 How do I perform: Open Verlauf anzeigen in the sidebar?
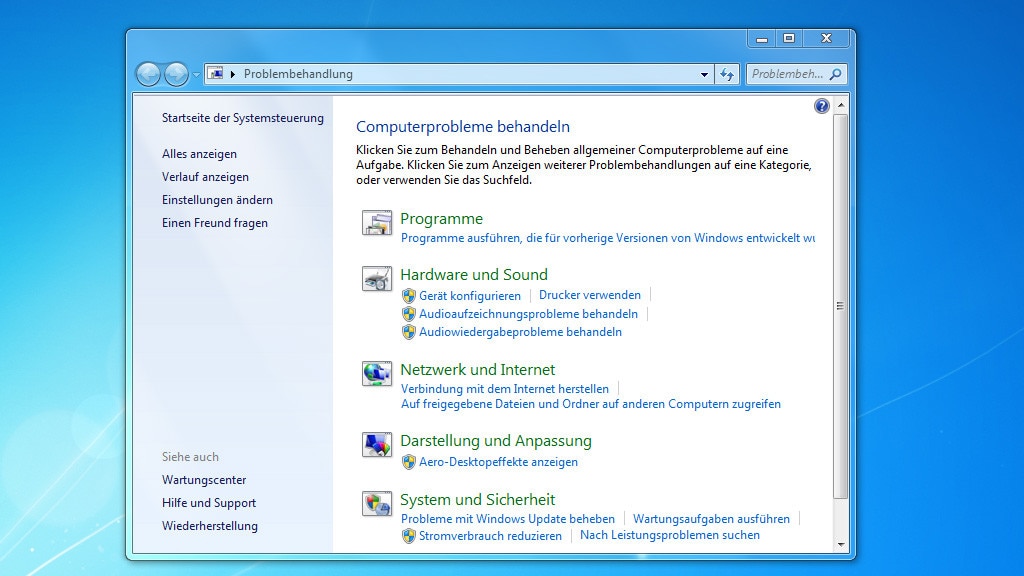point(205,177)
